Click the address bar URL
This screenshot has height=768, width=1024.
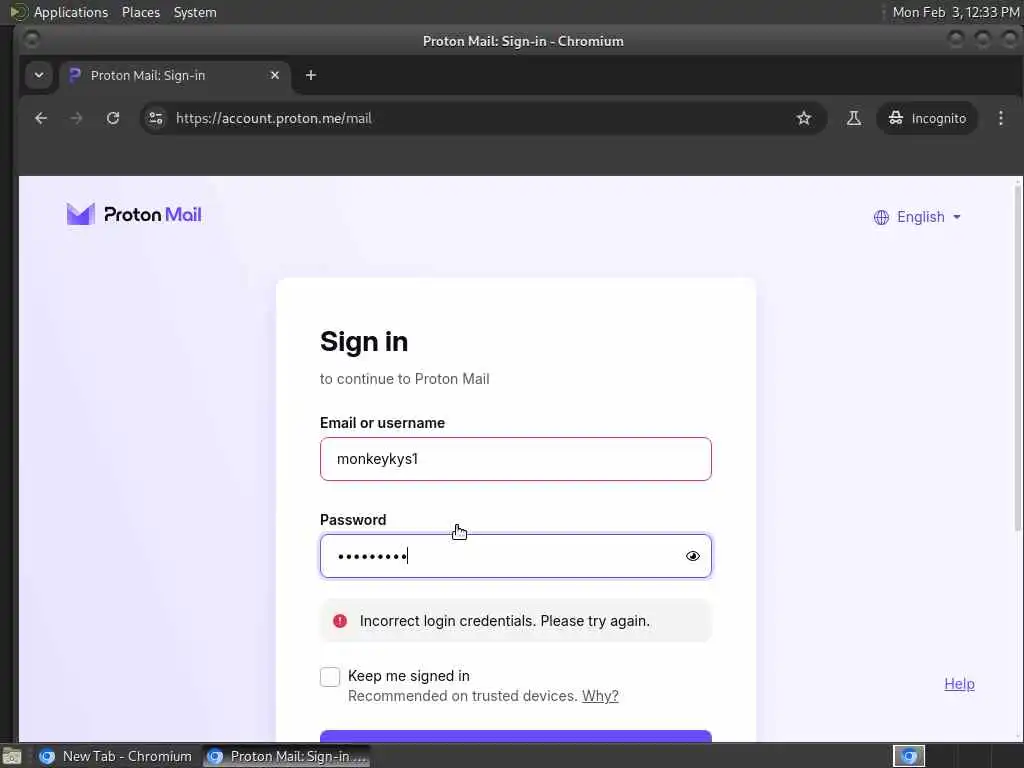(274, 118)
